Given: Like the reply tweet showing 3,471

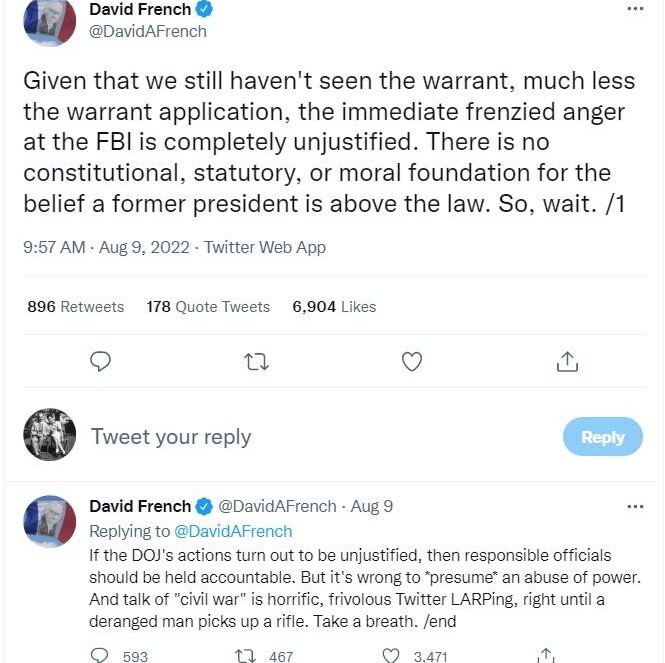Looking at the screenshot, I should (390, 655).
